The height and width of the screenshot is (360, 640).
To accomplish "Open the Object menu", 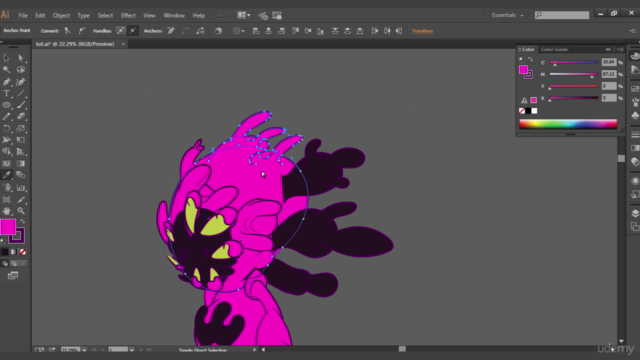I will pyautogui.click(x=61, y=16).
